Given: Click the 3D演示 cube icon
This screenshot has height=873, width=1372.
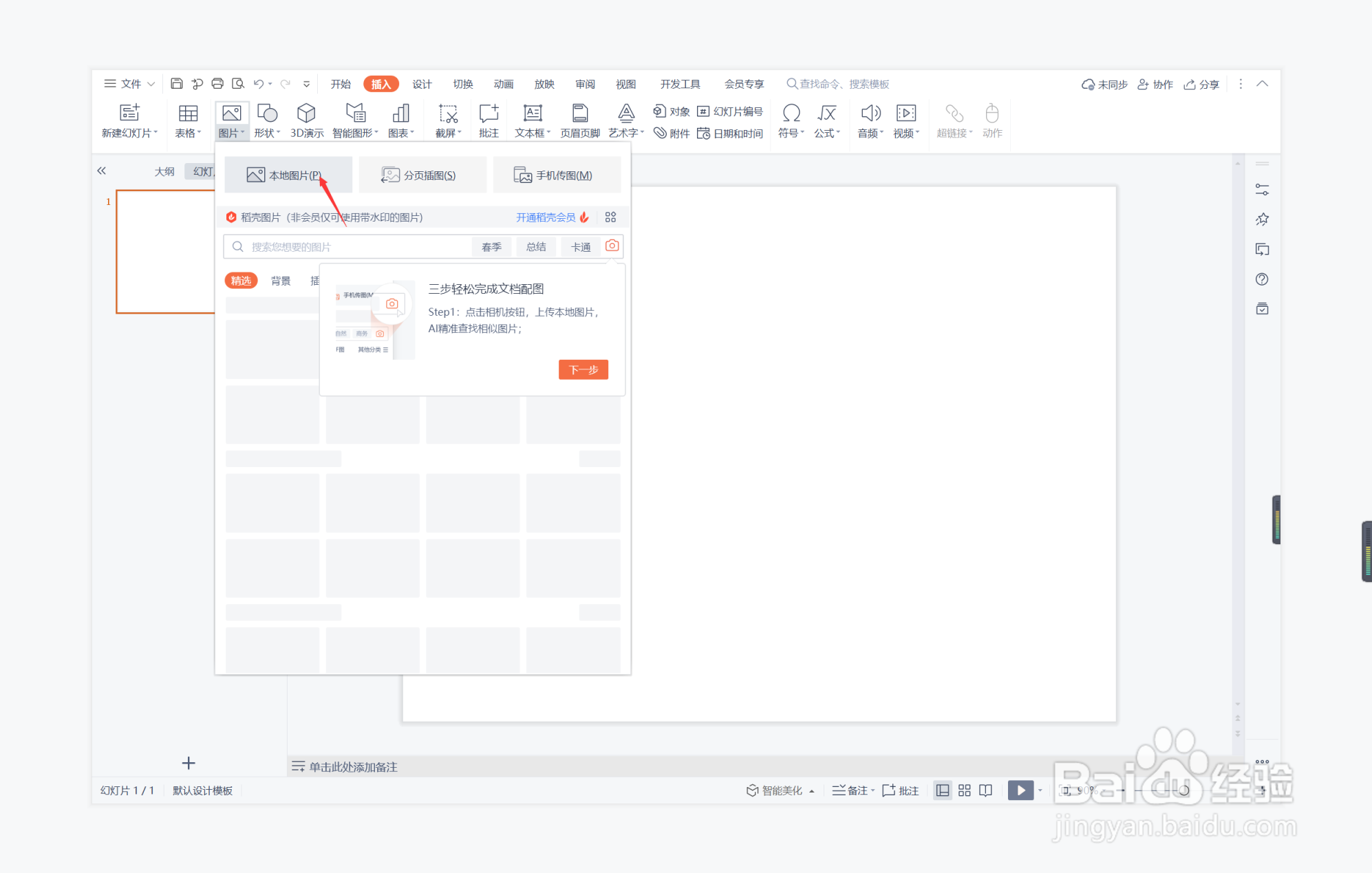Looking at the screenshot, I should [306, 114].
